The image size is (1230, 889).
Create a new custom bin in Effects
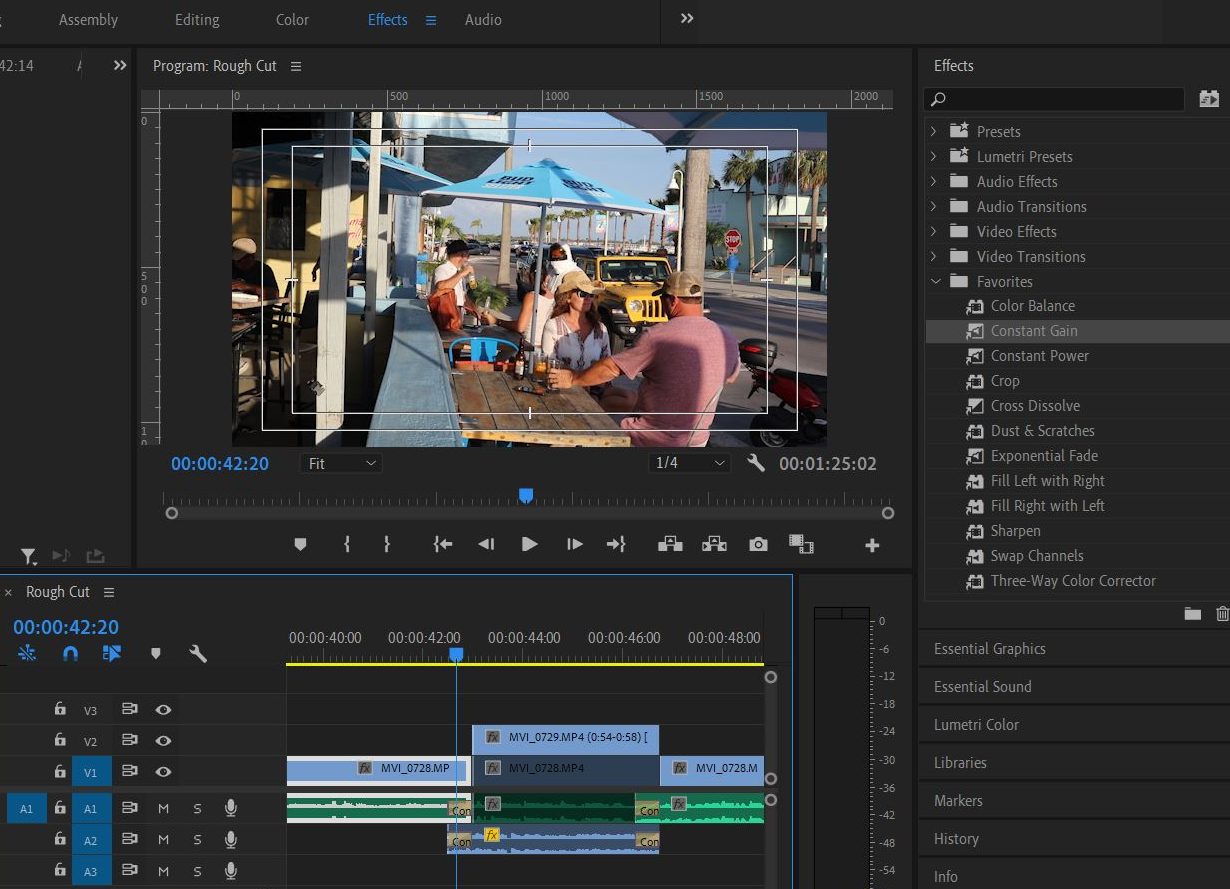(x=1192, y=613)
